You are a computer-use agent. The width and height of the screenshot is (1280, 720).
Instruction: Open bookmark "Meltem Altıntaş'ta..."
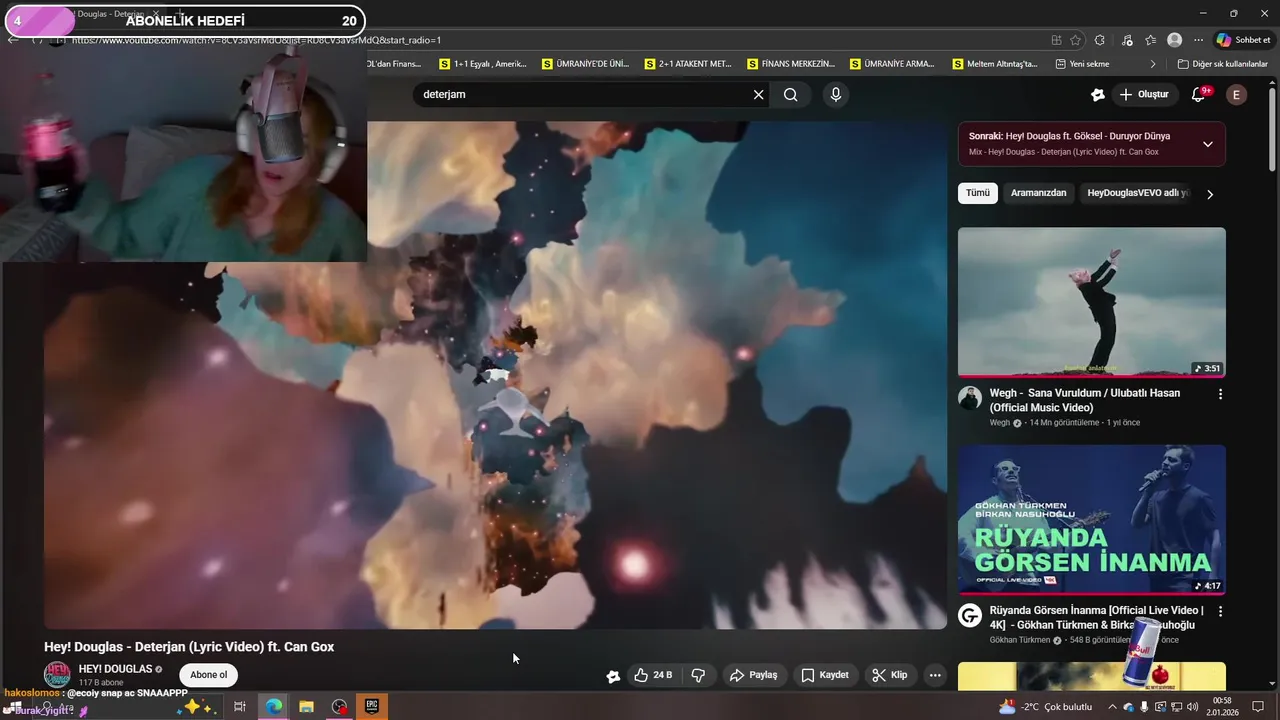(x=995, y=64)
